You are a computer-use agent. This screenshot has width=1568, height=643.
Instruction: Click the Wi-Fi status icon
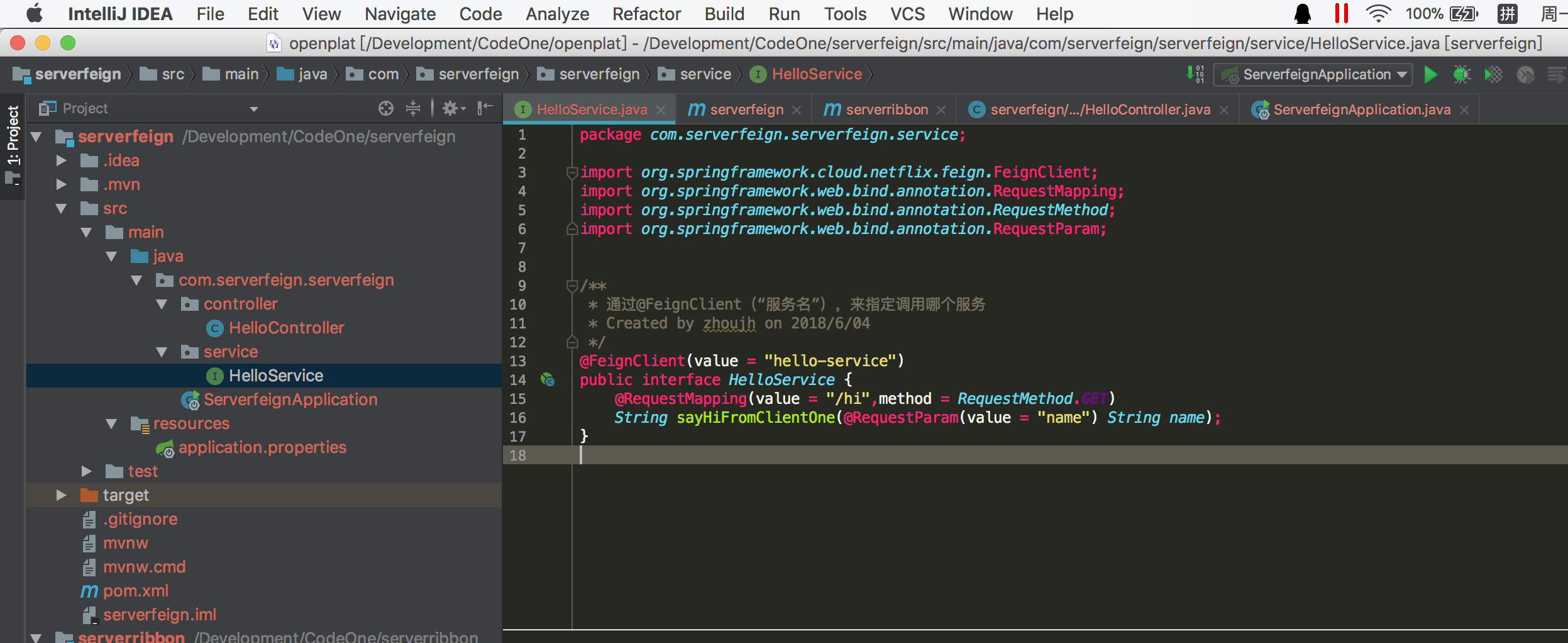tap(1378, 14)
